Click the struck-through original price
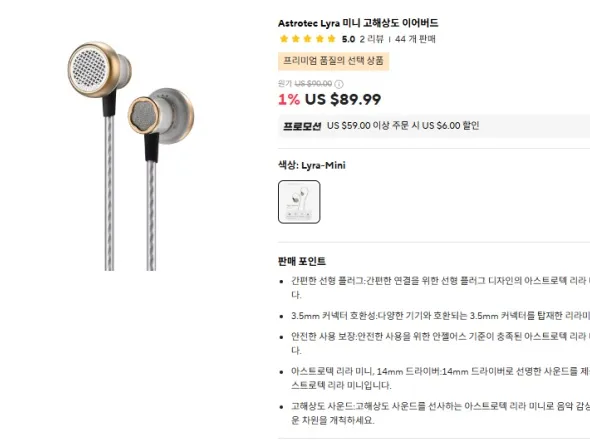Screen dimensions: 590x442 click(313, 84)
